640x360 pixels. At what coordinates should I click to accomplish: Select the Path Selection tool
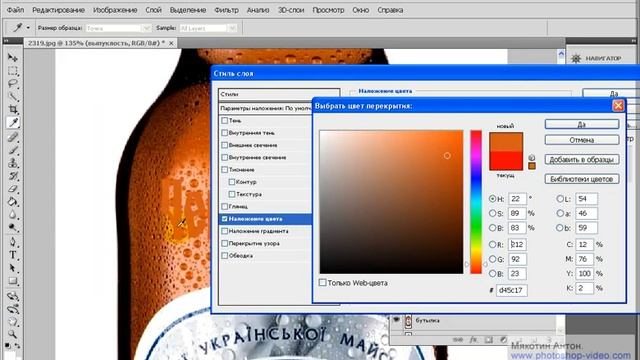(13, 268)
